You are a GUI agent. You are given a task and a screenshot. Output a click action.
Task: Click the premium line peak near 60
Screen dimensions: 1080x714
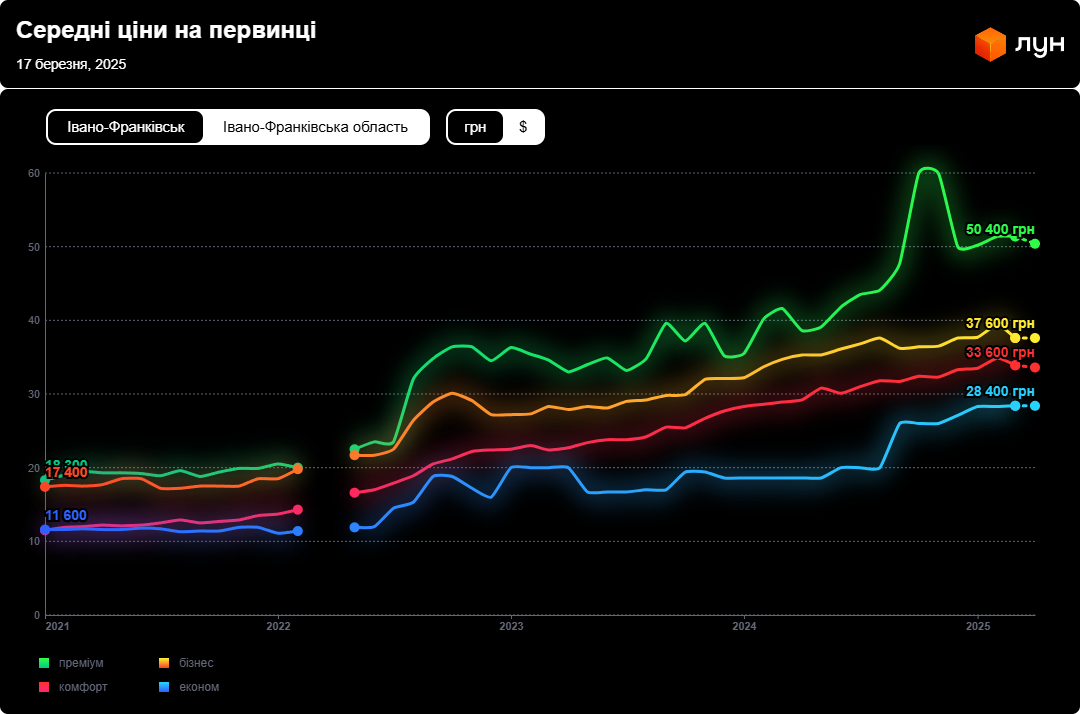(x=927, y=168)
